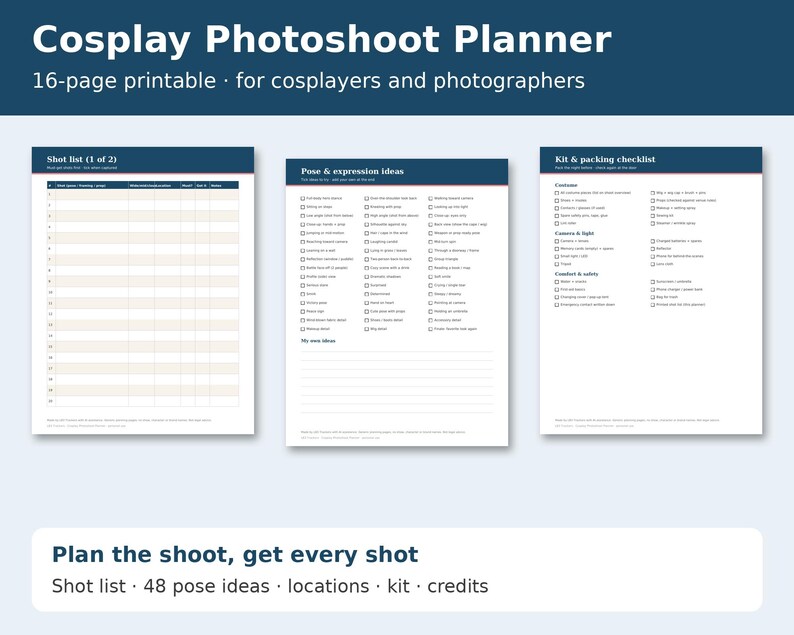Viewport: 794px width, 635px height.
Task: Tick the 'Victory pose' checkbox
Action: click(x=303, y=303)
